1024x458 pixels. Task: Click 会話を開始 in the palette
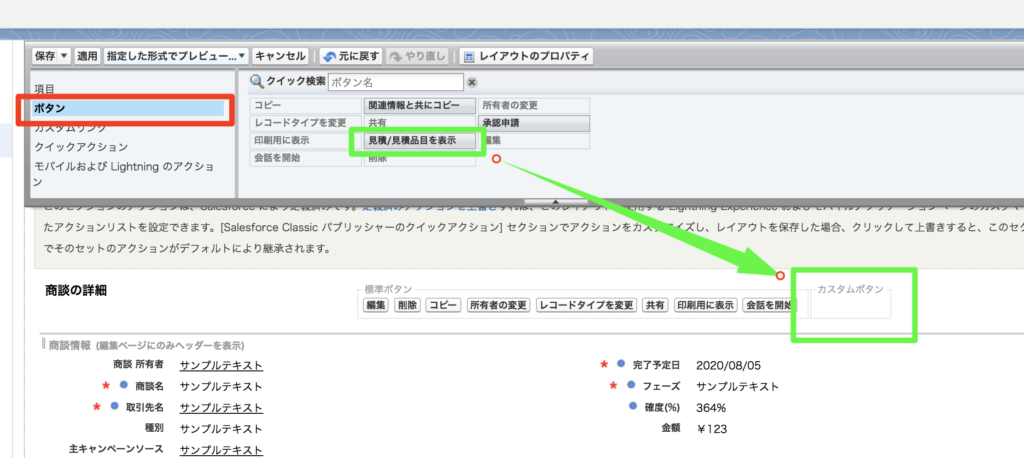click(306, 158)
